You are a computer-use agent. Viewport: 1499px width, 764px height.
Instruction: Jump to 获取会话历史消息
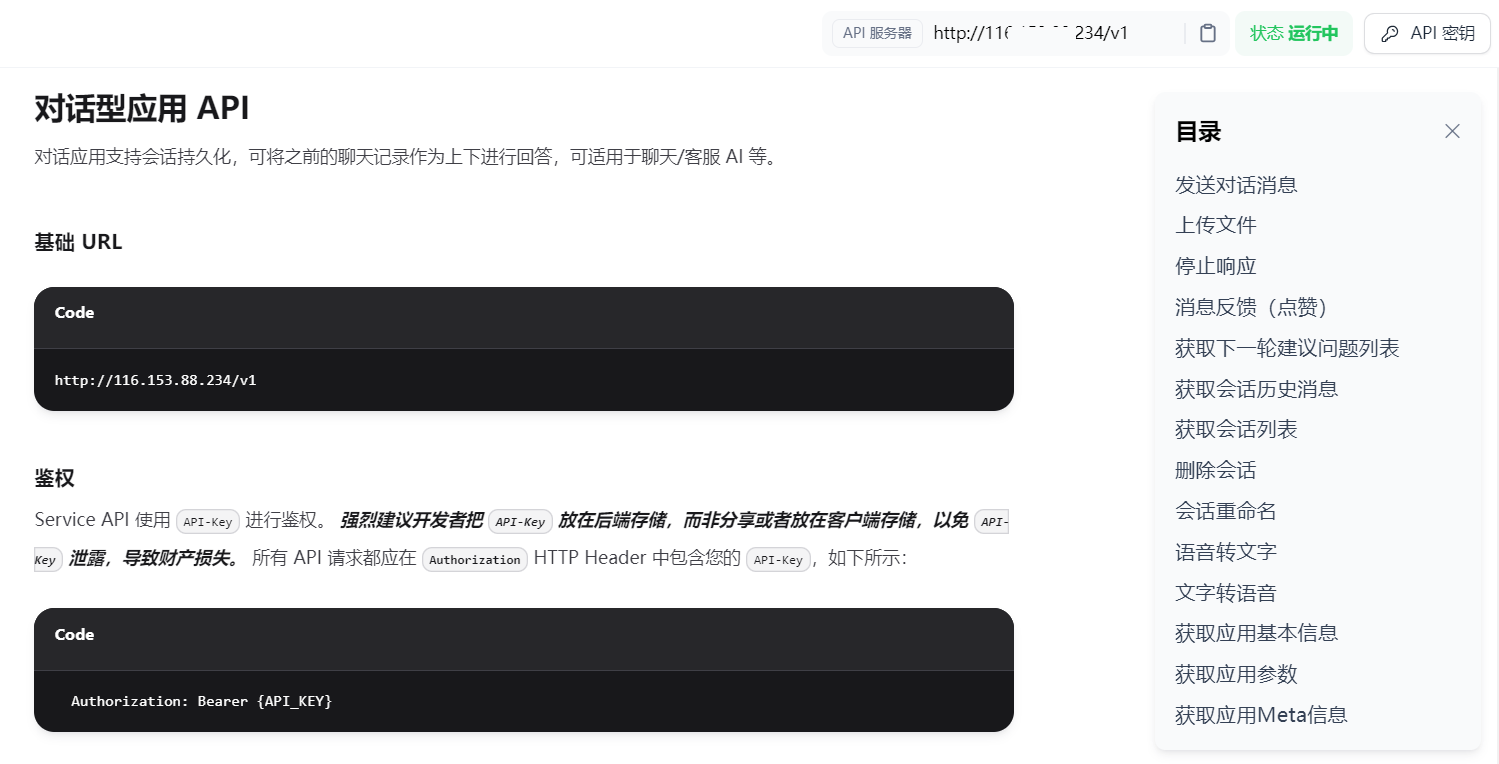[x=1257, y=388]
